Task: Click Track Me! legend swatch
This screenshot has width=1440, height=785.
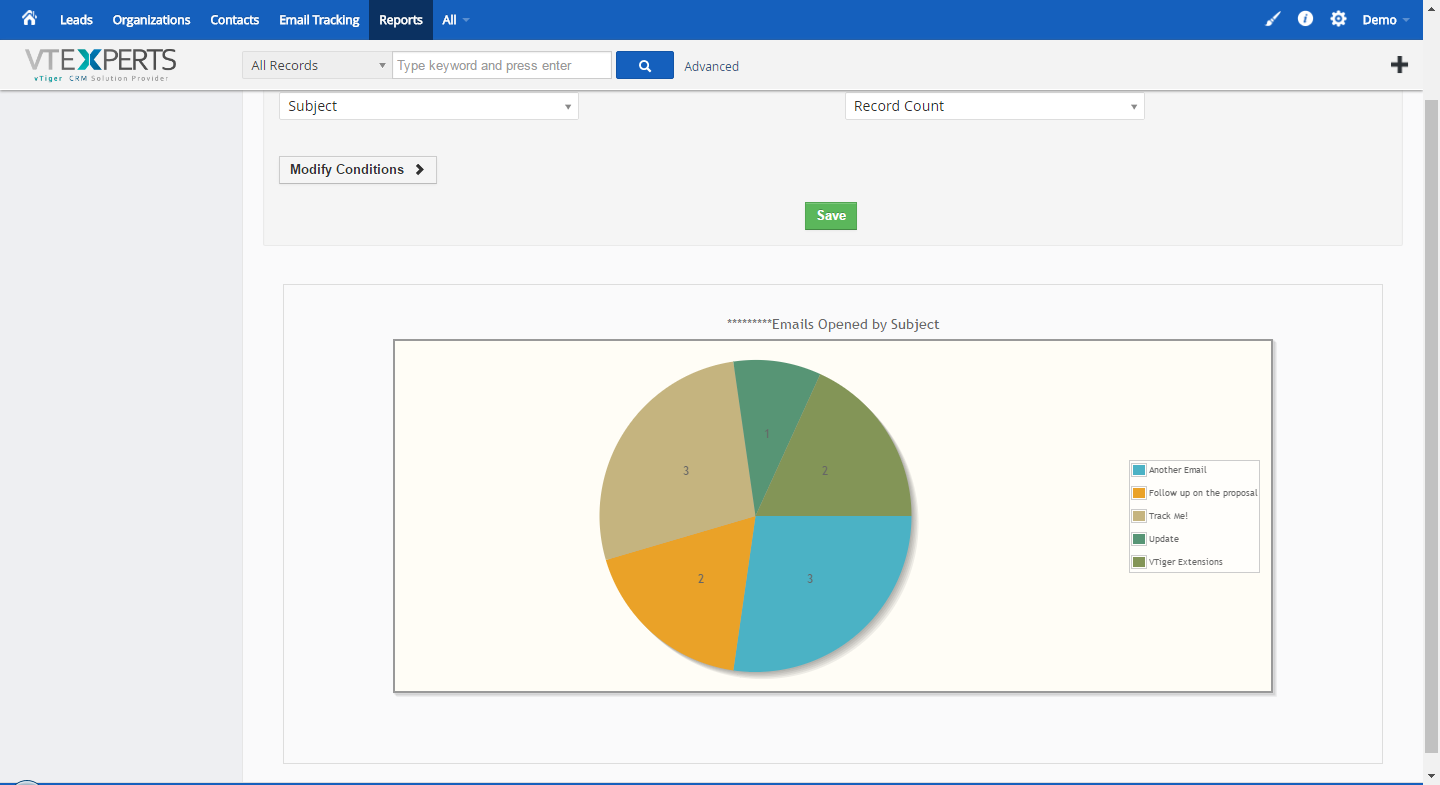Action: point(1139,516)
